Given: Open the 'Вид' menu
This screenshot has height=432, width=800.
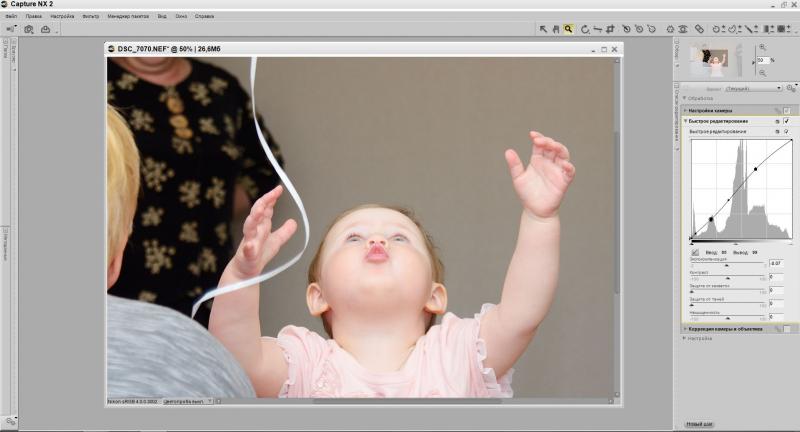Looking at the screenshot, I should (162, 16).
